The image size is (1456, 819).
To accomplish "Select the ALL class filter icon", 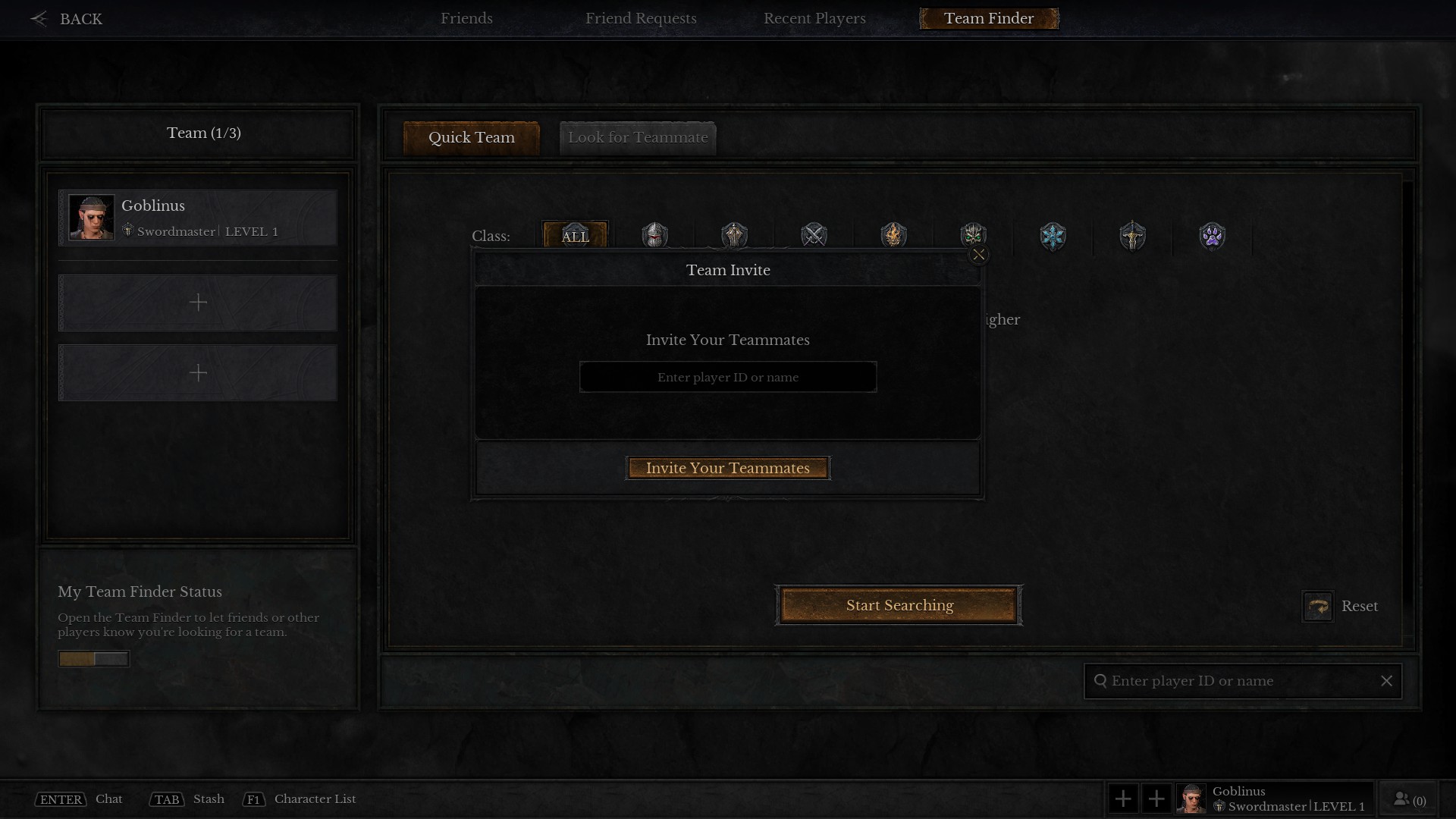I will [x=575, y=236].
